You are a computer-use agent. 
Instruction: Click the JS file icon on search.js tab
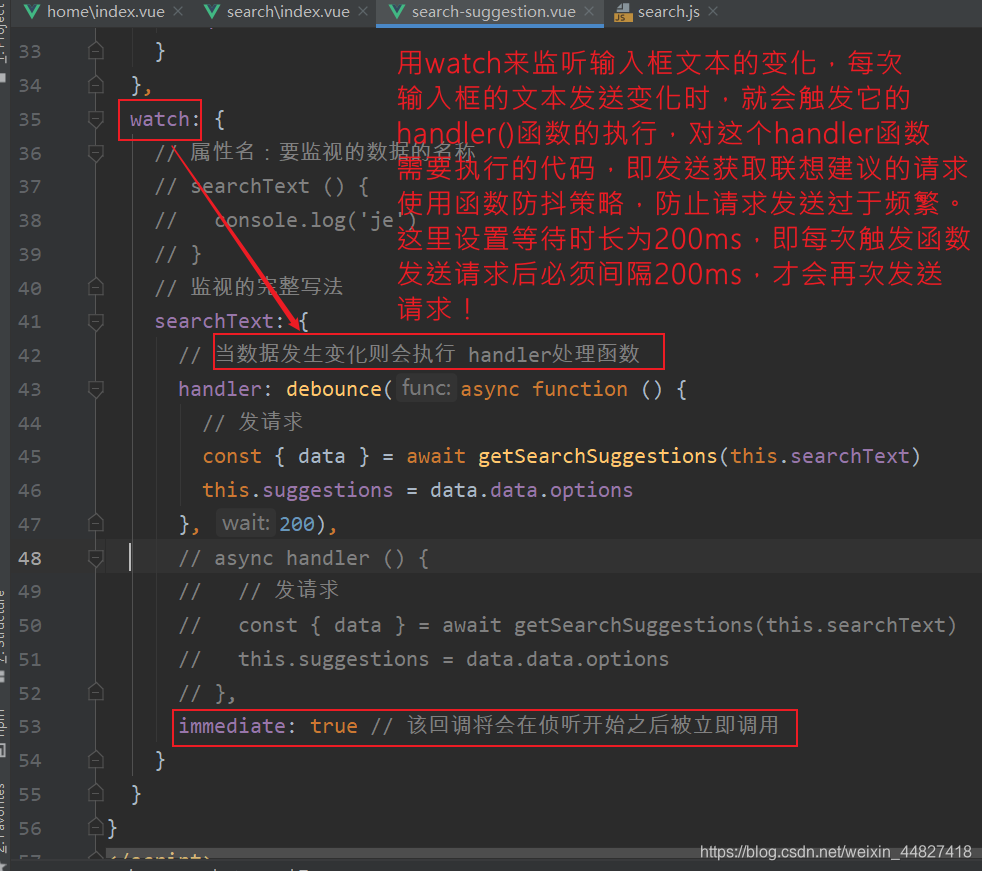click(x=623, y=13)
